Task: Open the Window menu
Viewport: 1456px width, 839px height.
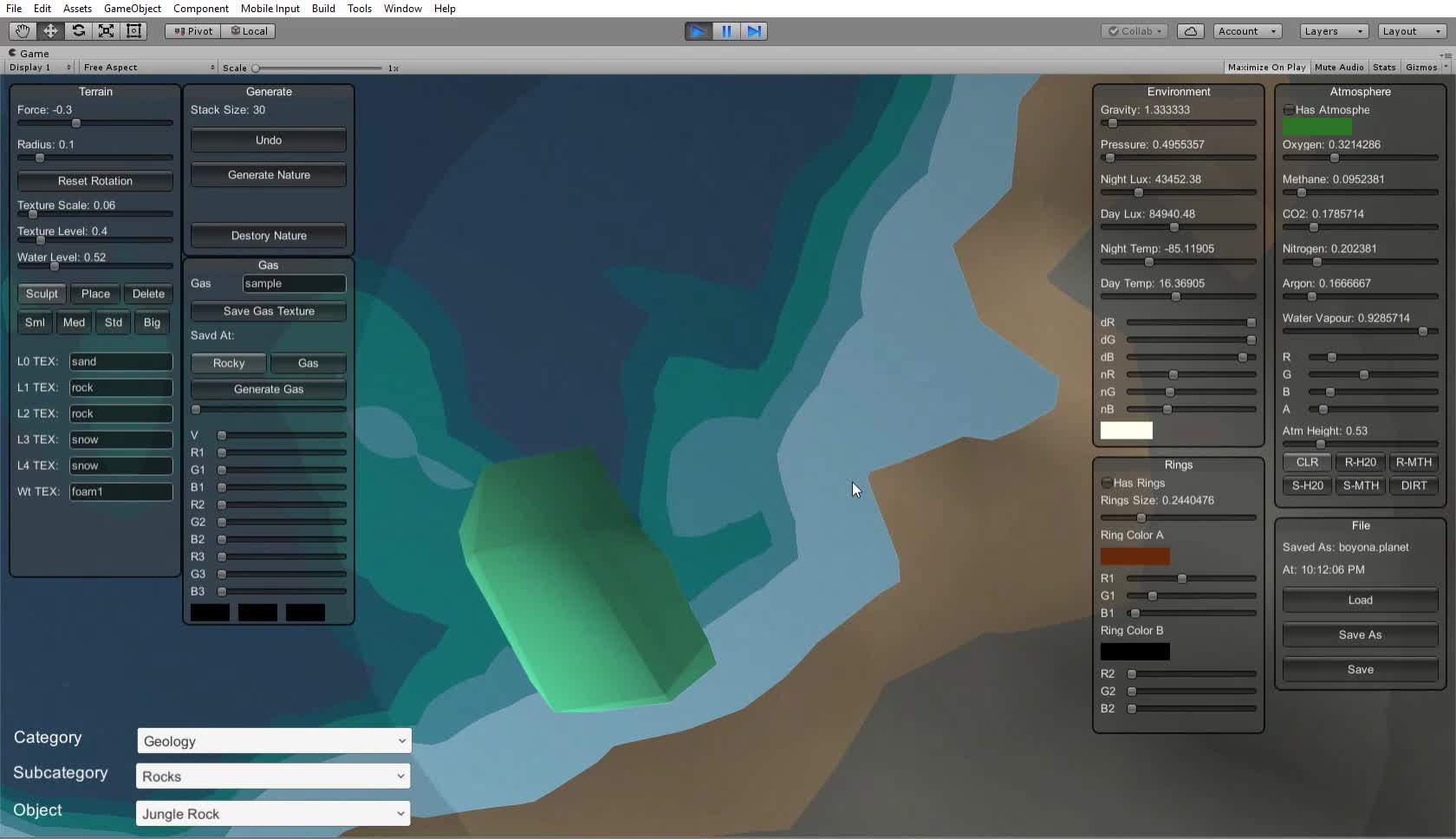Action: [401, 8]
